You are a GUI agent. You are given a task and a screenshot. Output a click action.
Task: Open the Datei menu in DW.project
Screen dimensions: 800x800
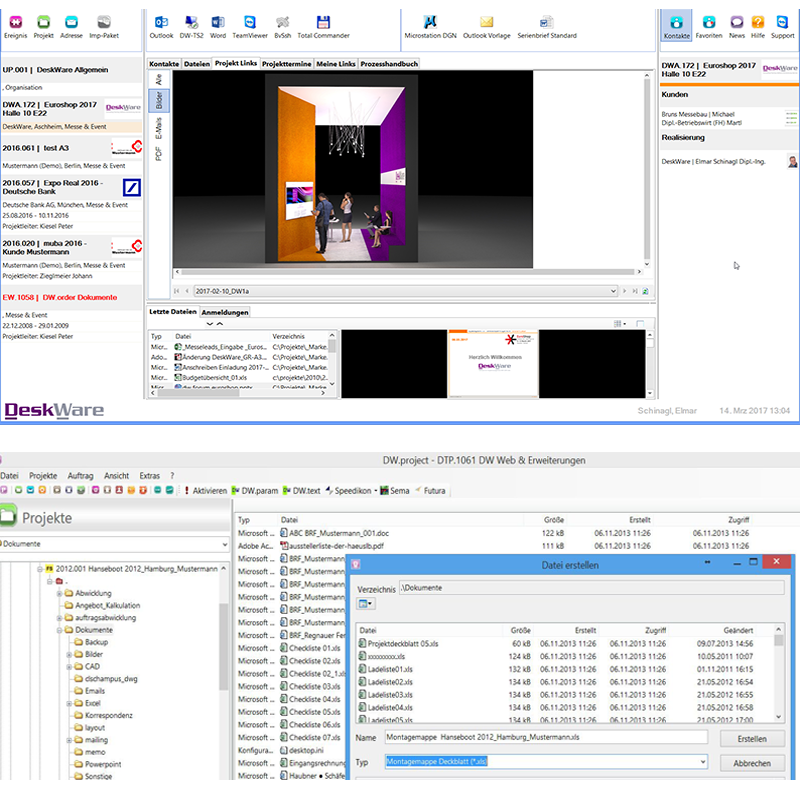pyautogui.click(x=10, y=476)
